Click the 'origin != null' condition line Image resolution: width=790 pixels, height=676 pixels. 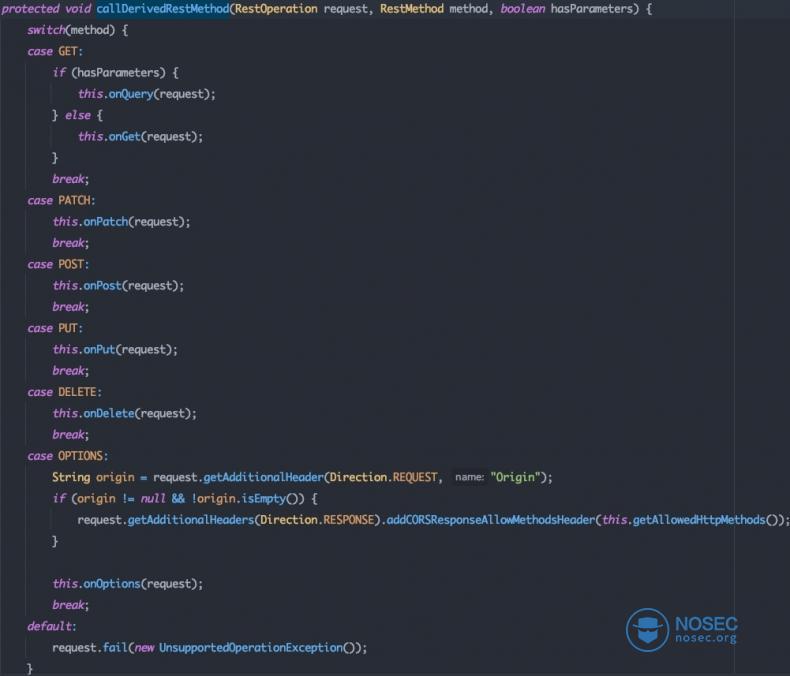pos(185,499)
